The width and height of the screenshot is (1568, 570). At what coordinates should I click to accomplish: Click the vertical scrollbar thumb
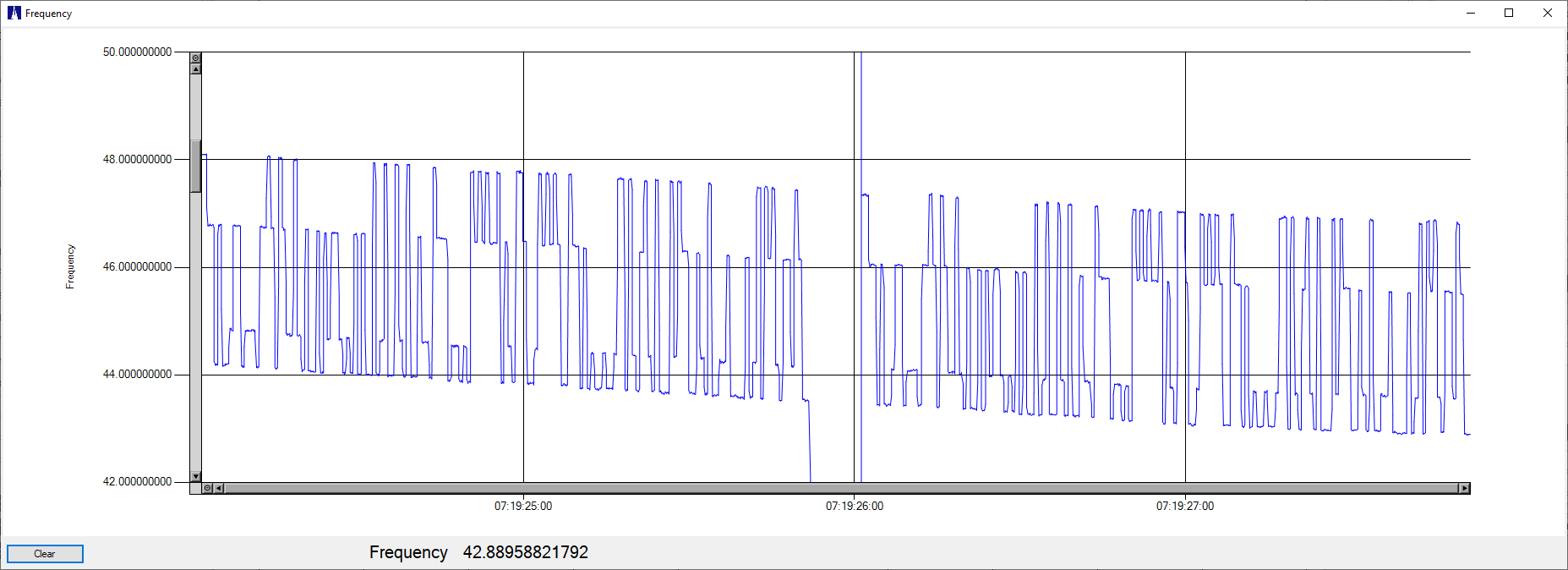195,167
